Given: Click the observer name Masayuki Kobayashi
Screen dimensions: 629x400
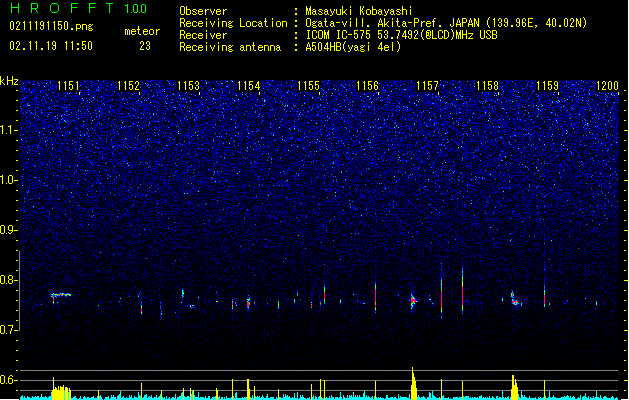Looking at the screenshot, I should 359,11.
